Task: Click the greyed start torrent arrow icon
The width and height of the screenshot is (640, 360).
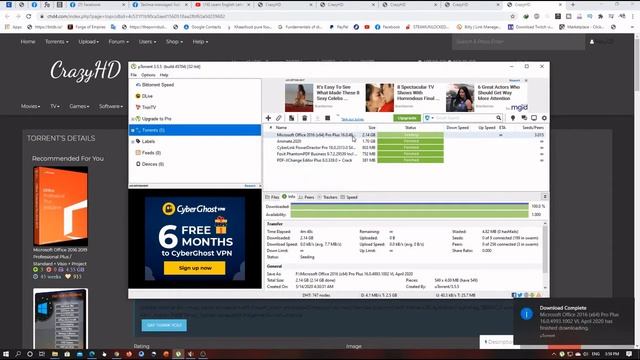Action: [x=318, y=118]
